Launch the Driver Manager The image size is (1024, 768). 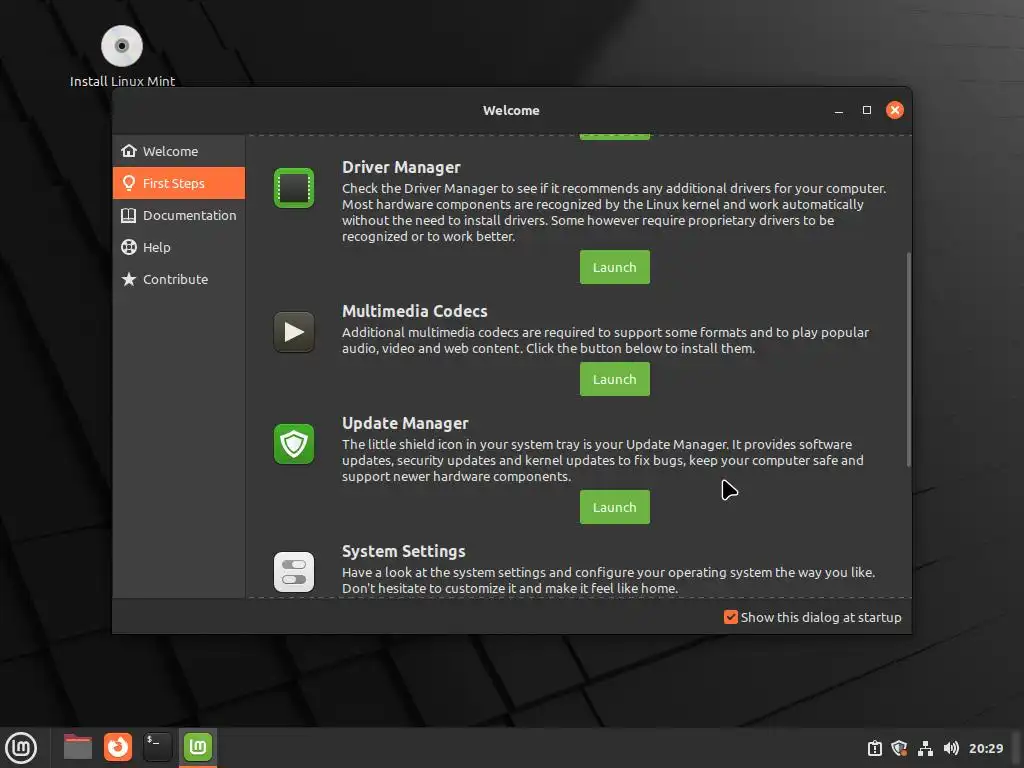click(x=615, y=267)
